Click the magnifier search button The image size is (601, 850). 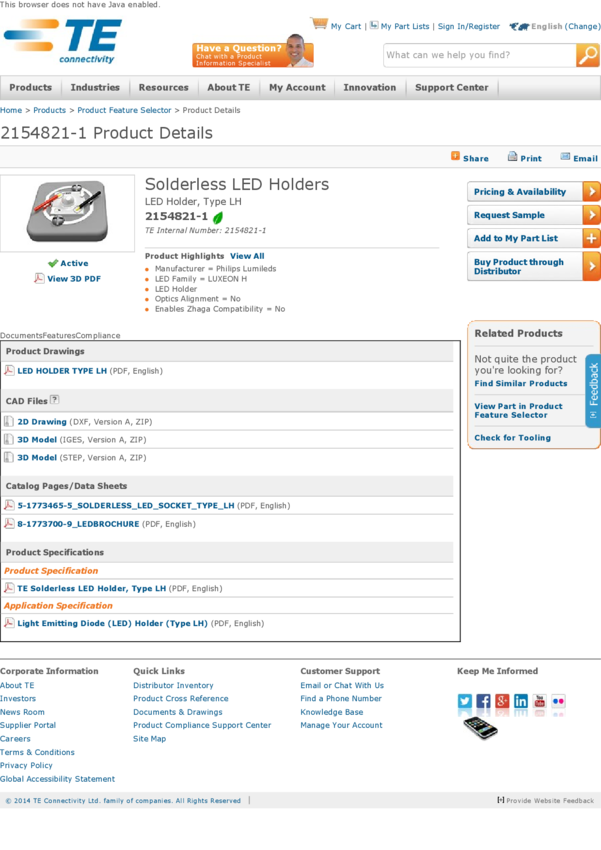tap(587, 55)
